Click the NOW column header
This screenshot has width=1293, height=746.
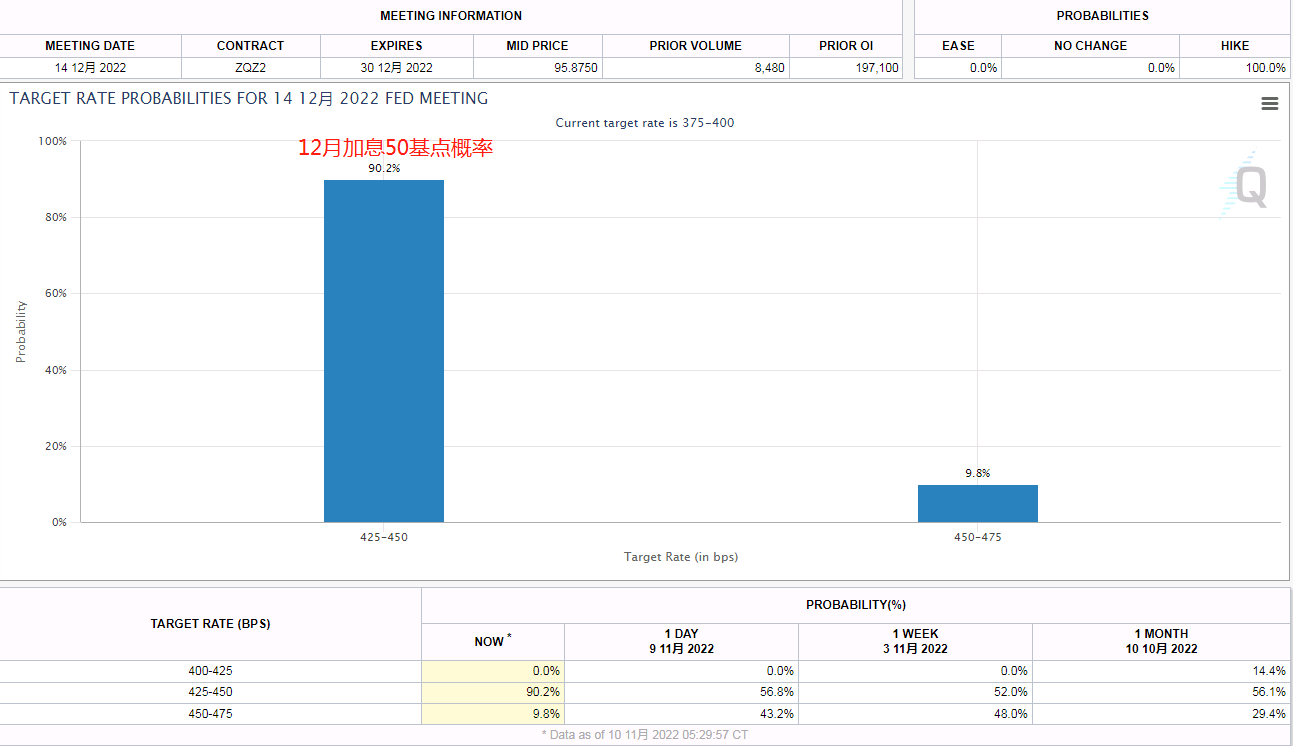point(492,641)
